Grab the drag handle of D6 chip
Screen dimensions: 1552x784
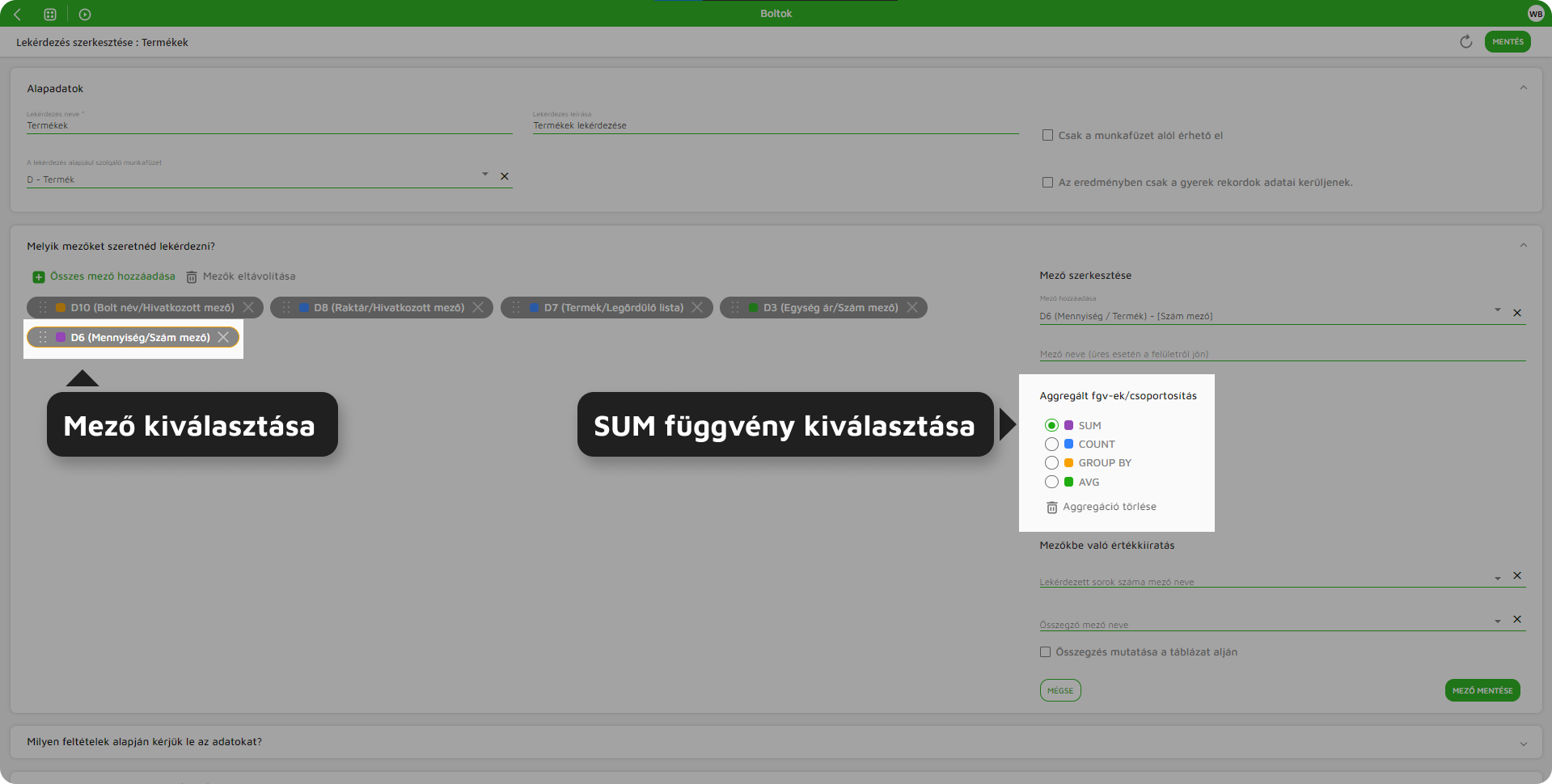coord(43,337)
